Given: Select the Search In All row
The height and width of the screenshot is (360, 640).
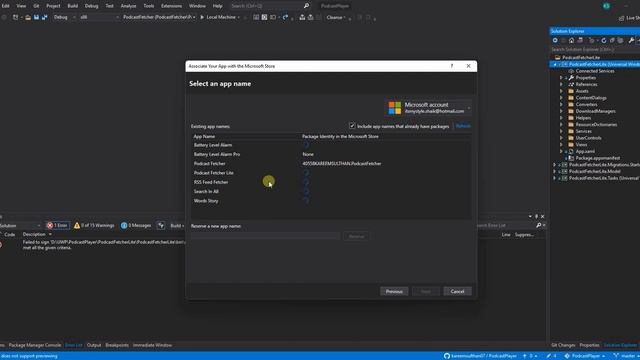Looking at the screenshot, I should (331, 191).
